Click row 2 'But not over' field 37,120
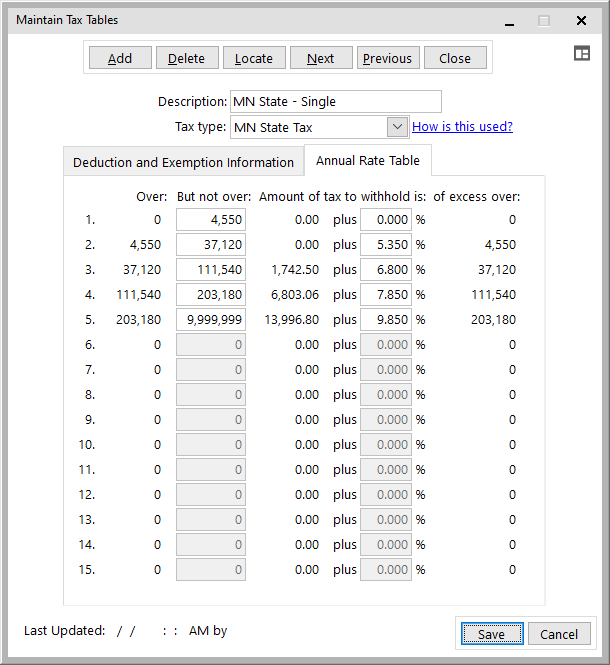The height and width of the screenshot is (665, 610). (x=211, y=245)
